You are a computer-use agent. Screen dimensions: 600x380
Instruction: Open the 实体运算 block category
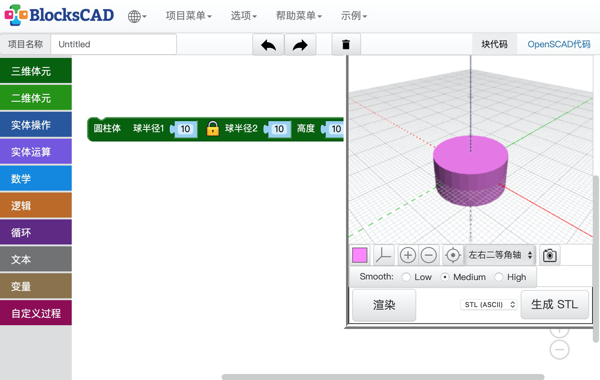pos(36,152)
